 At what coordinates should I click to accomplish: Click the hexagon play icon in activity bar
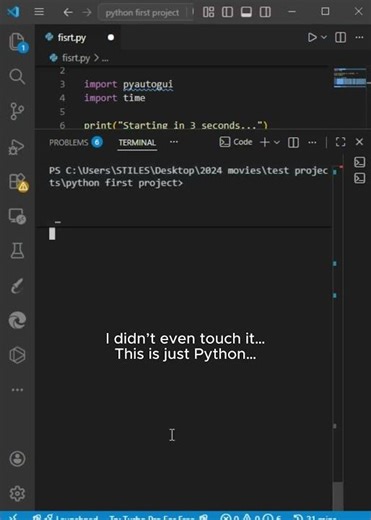(17, 355)
